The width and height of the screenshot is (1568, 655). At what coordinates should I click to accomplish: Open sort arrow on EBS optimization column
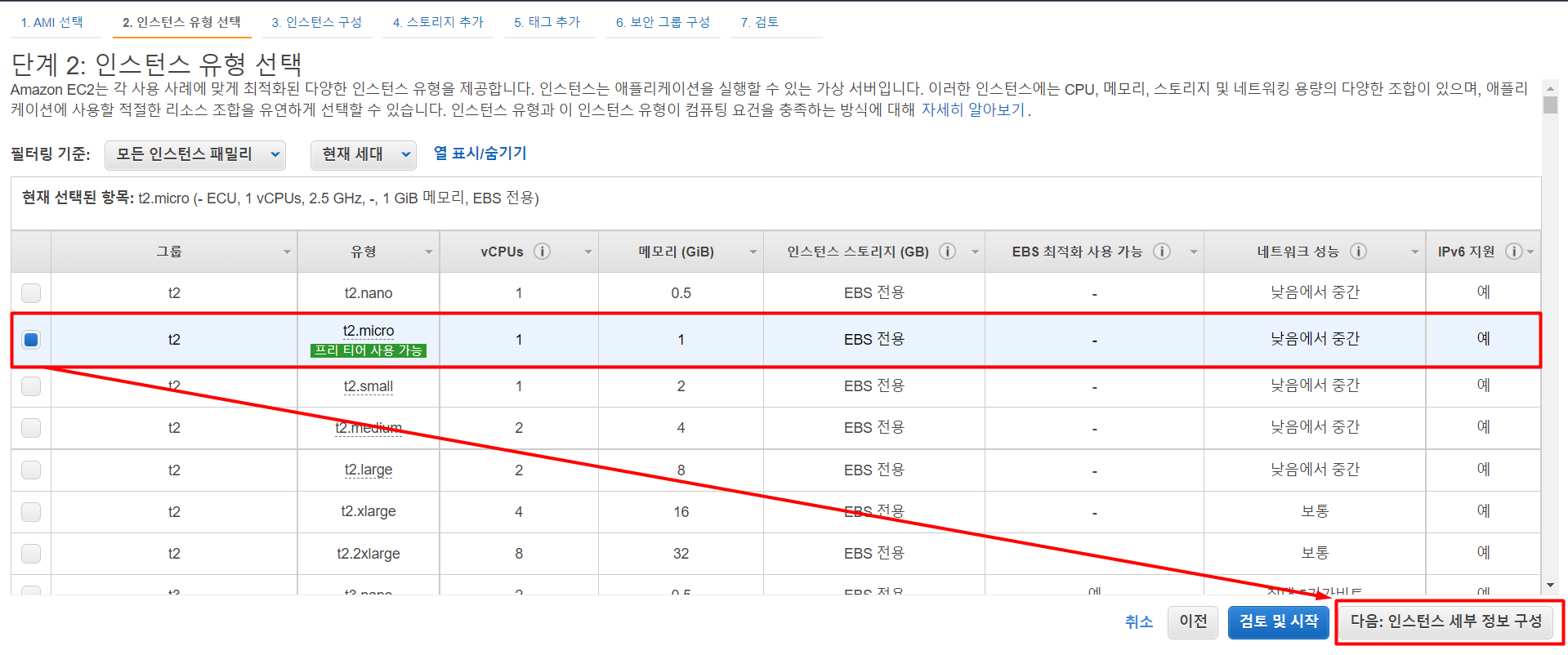coord(1193,252)
